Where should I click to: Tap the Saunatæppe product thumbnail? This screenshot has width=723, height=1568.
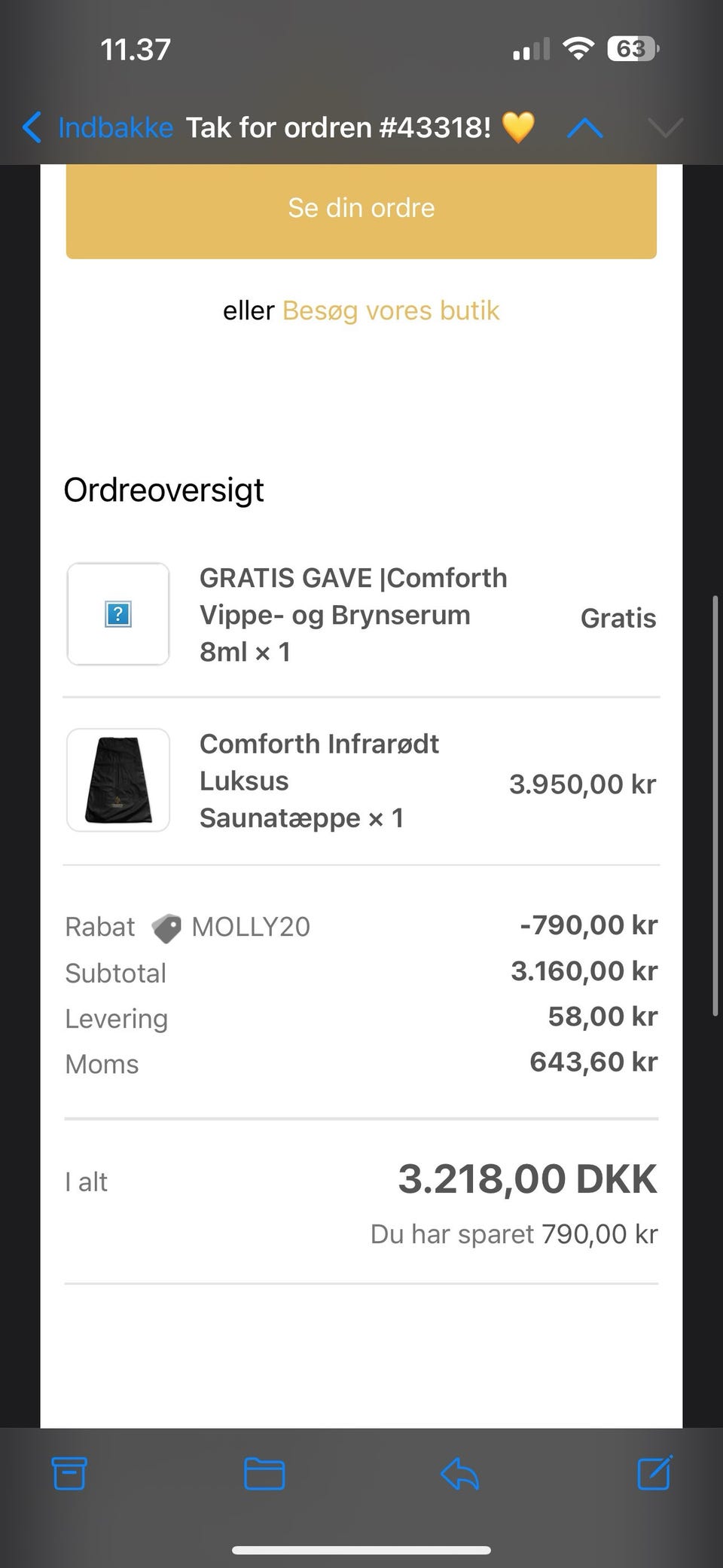tap(118, 780)
